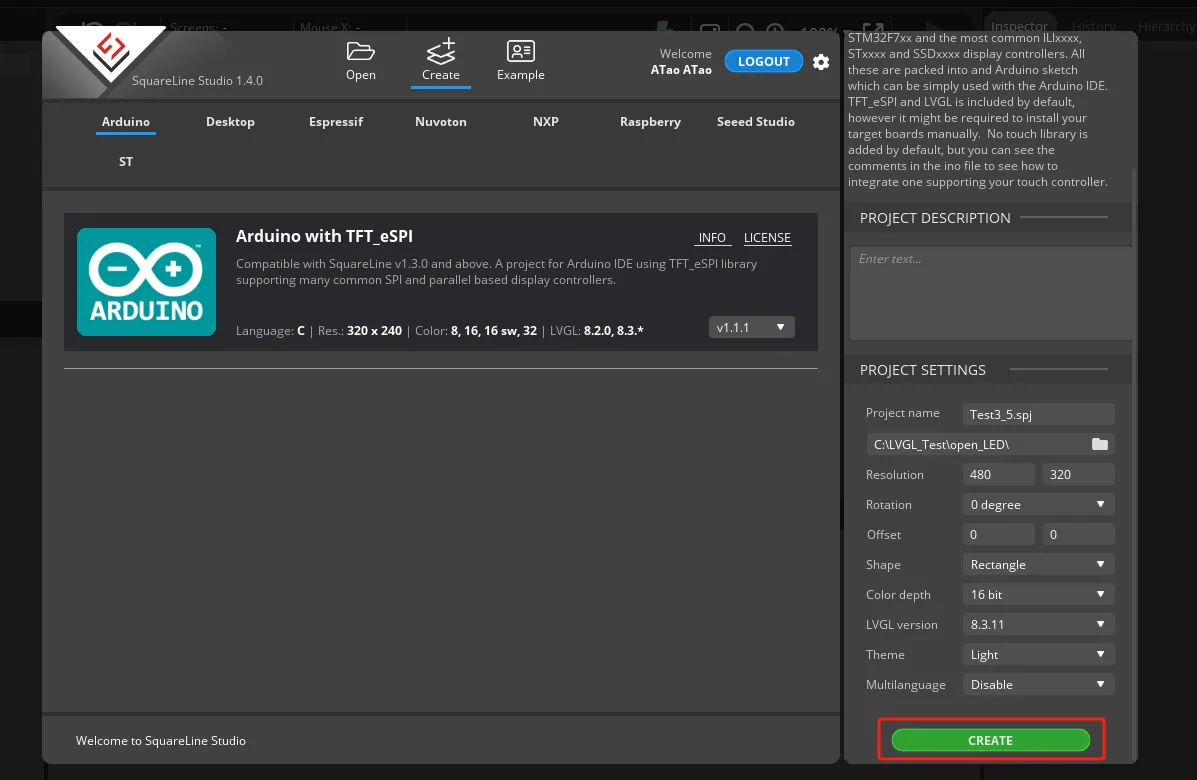This screenshot has width=1197, height=780.
Task: Click the LOGOUT button
Action: 763,62
